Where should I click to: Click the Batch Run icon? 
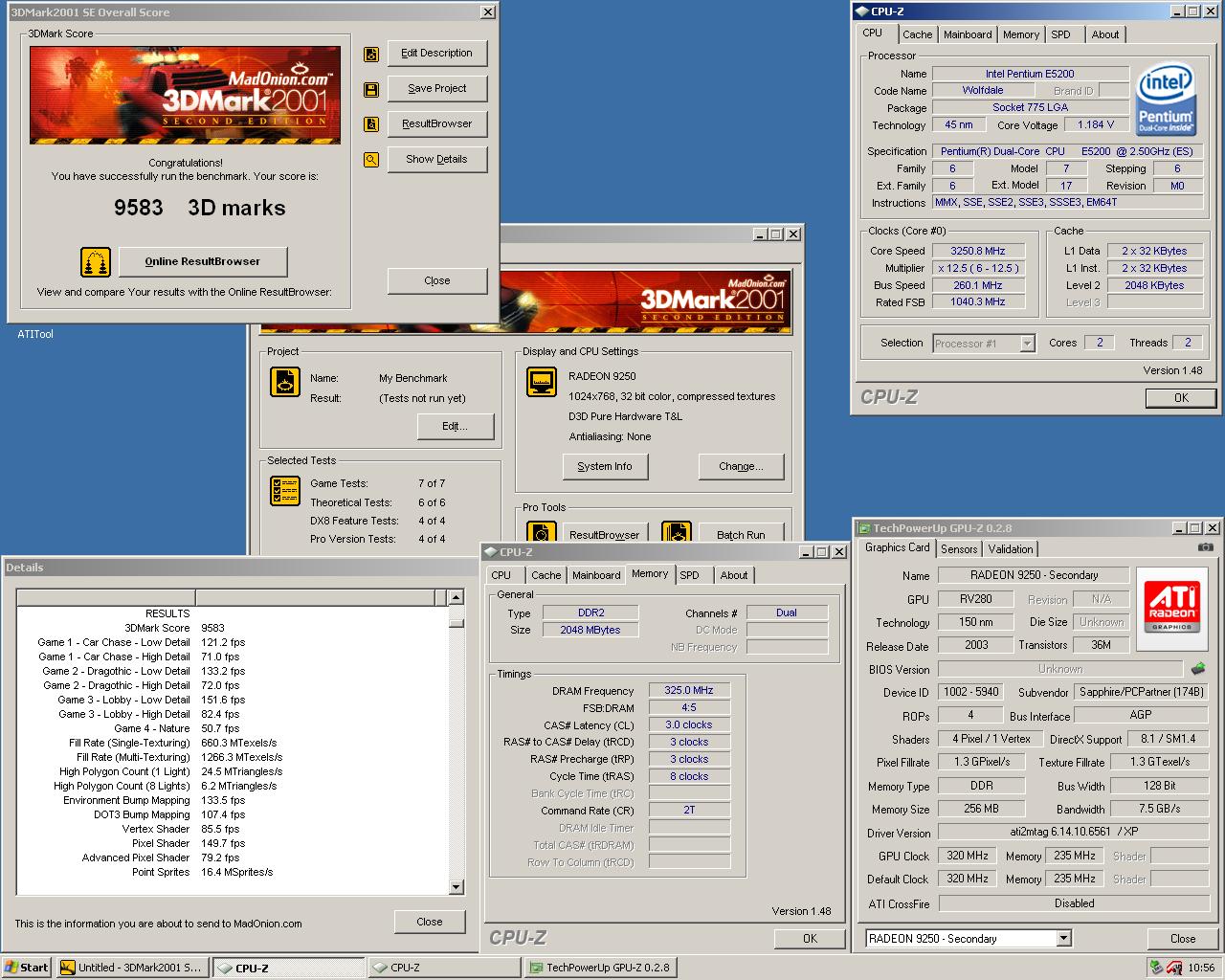[x=676, y=533]
